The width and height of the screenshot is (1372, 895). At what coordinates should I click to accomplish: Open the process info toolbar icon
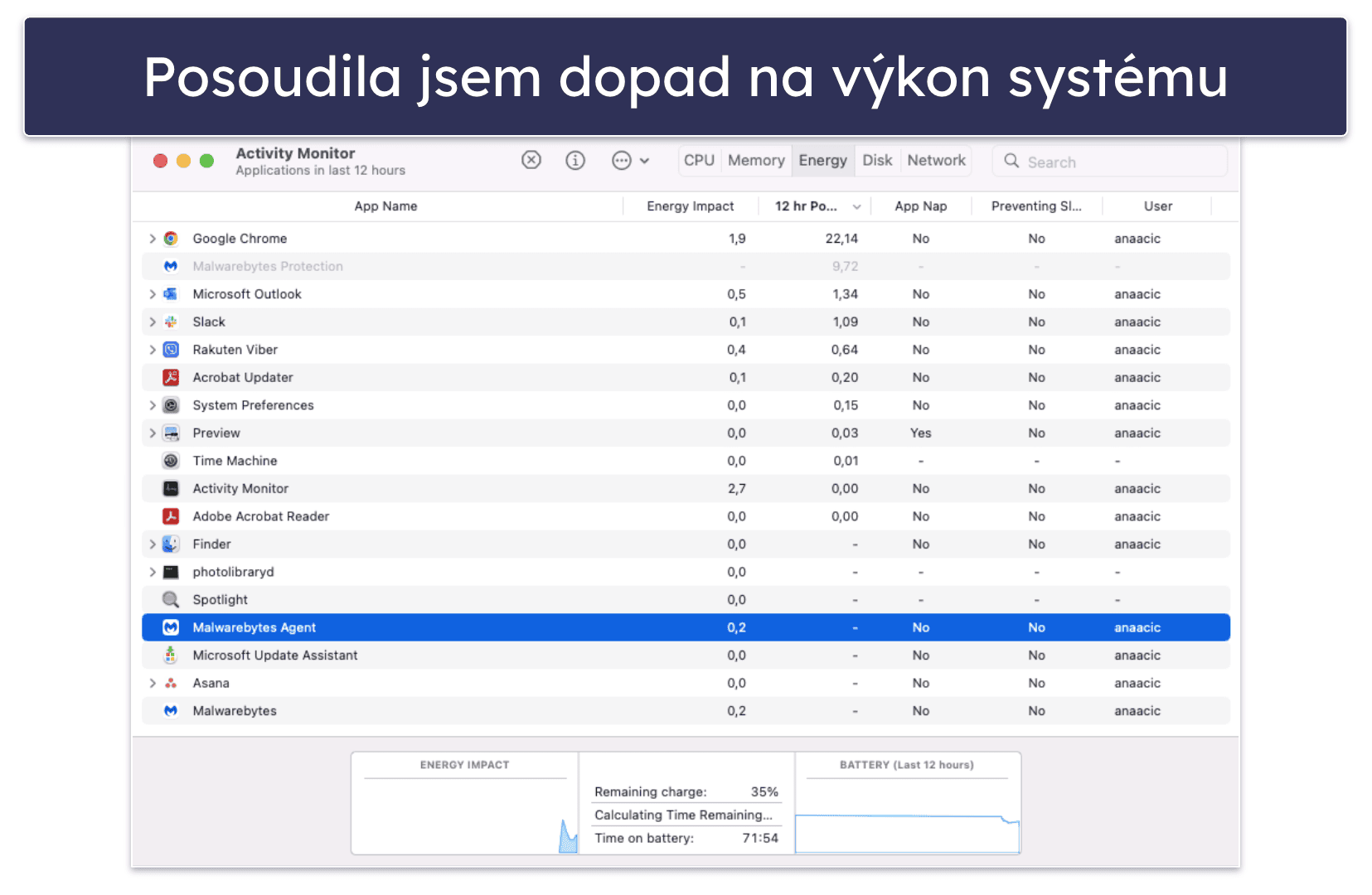click(575, 160)
